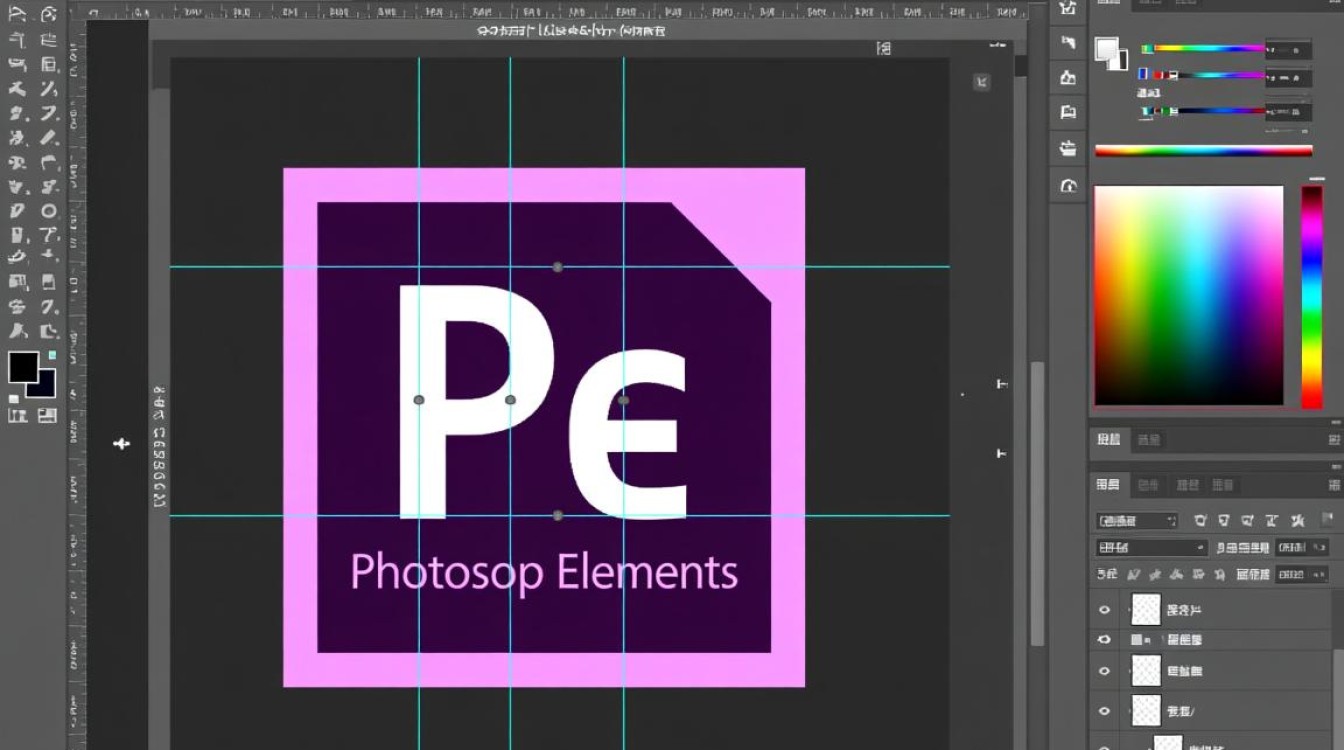Open the layer filter type dropdown
This screenshot has width=1344, height=750.
coord(1137,521)
